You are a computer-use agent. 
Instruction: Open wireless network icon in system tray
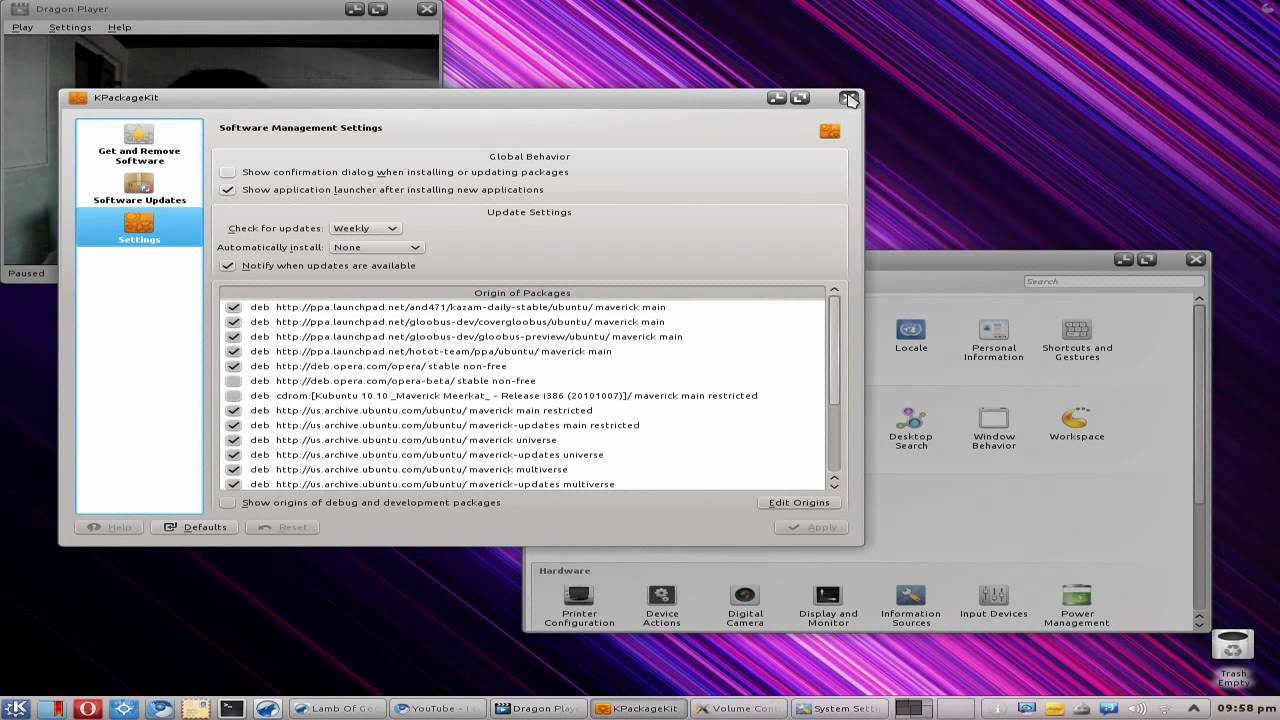pyautogui.click(x=1165, y=709)
